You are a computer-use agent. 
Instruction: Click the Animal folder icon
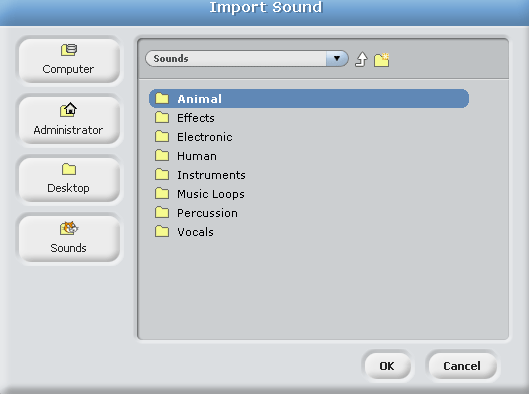pos(162,98)
